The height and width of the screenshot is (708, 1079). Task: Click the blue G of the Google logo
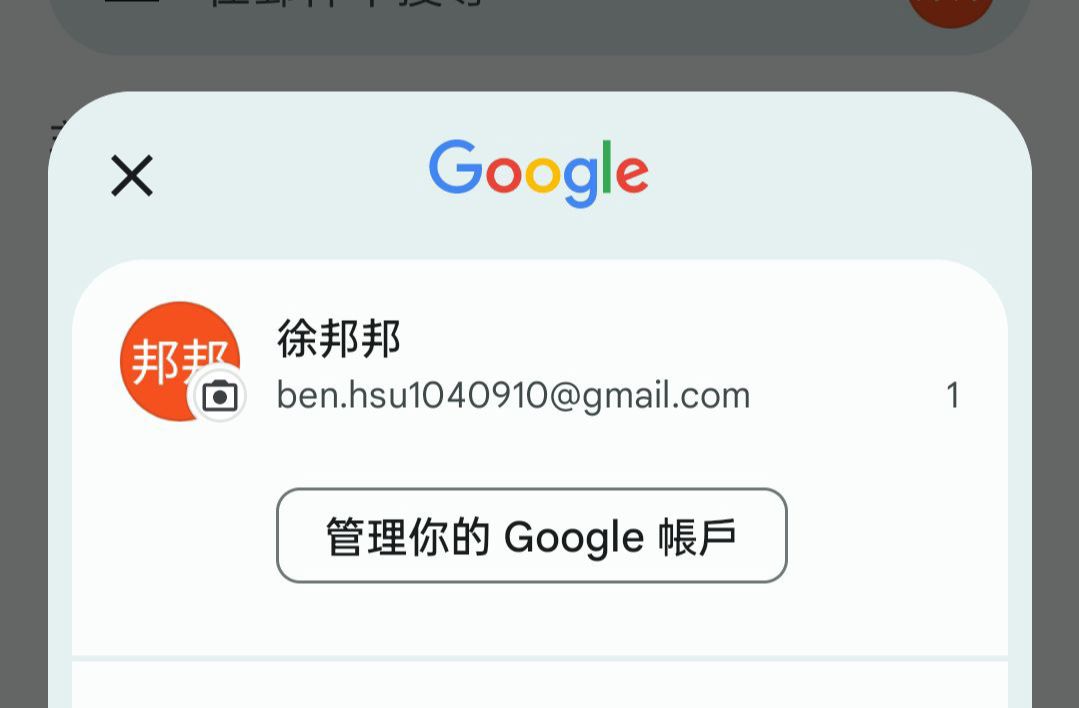[x=455, y=166]
